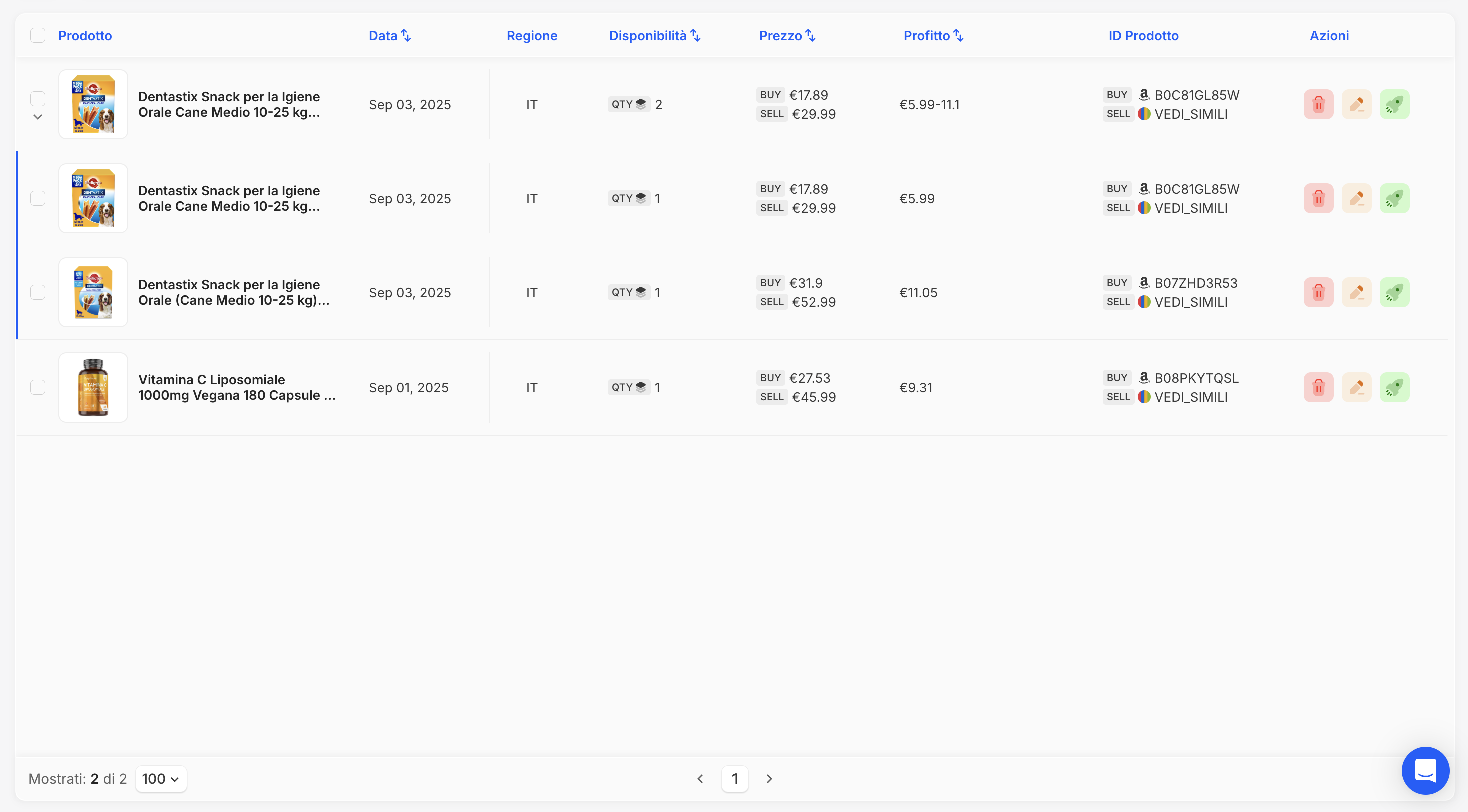Screen dimensions: 1468x812
Task: Check the Vitamina C row checkbox
Action: click(x=38, y=387)
